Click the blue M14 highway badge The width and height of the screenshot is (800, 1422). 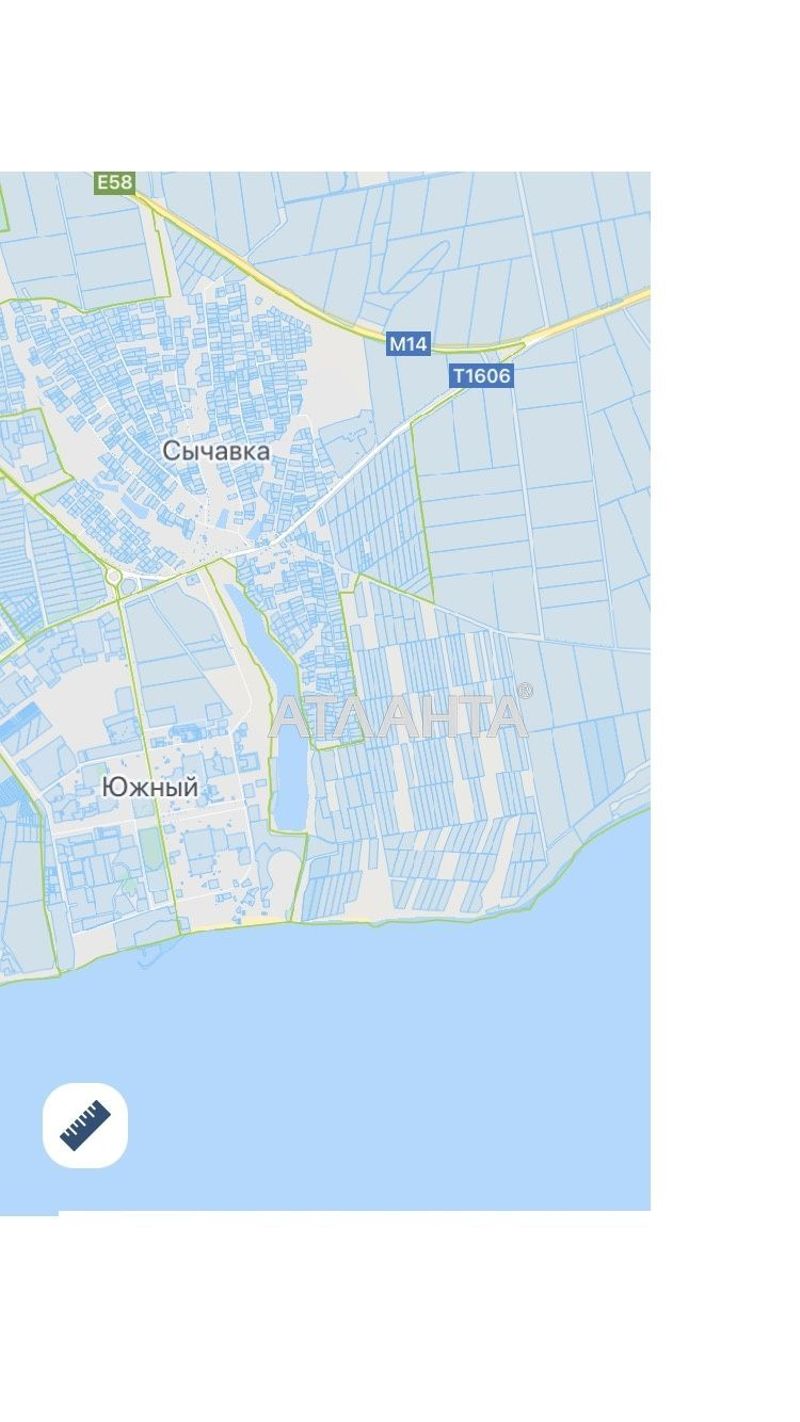tap(408, 344)
